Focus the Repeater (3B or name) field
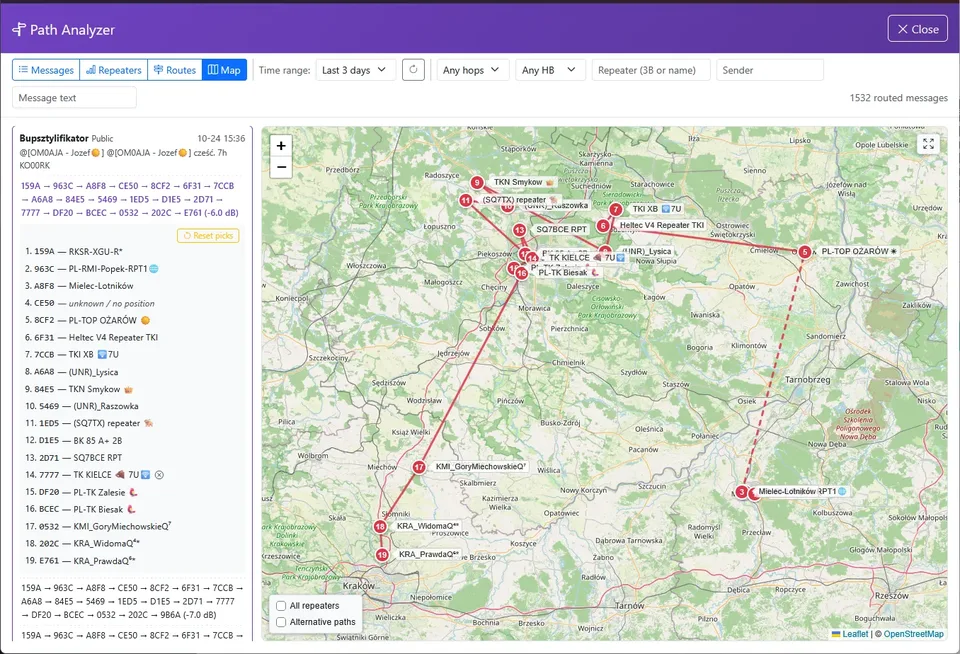 pos(651,70)
